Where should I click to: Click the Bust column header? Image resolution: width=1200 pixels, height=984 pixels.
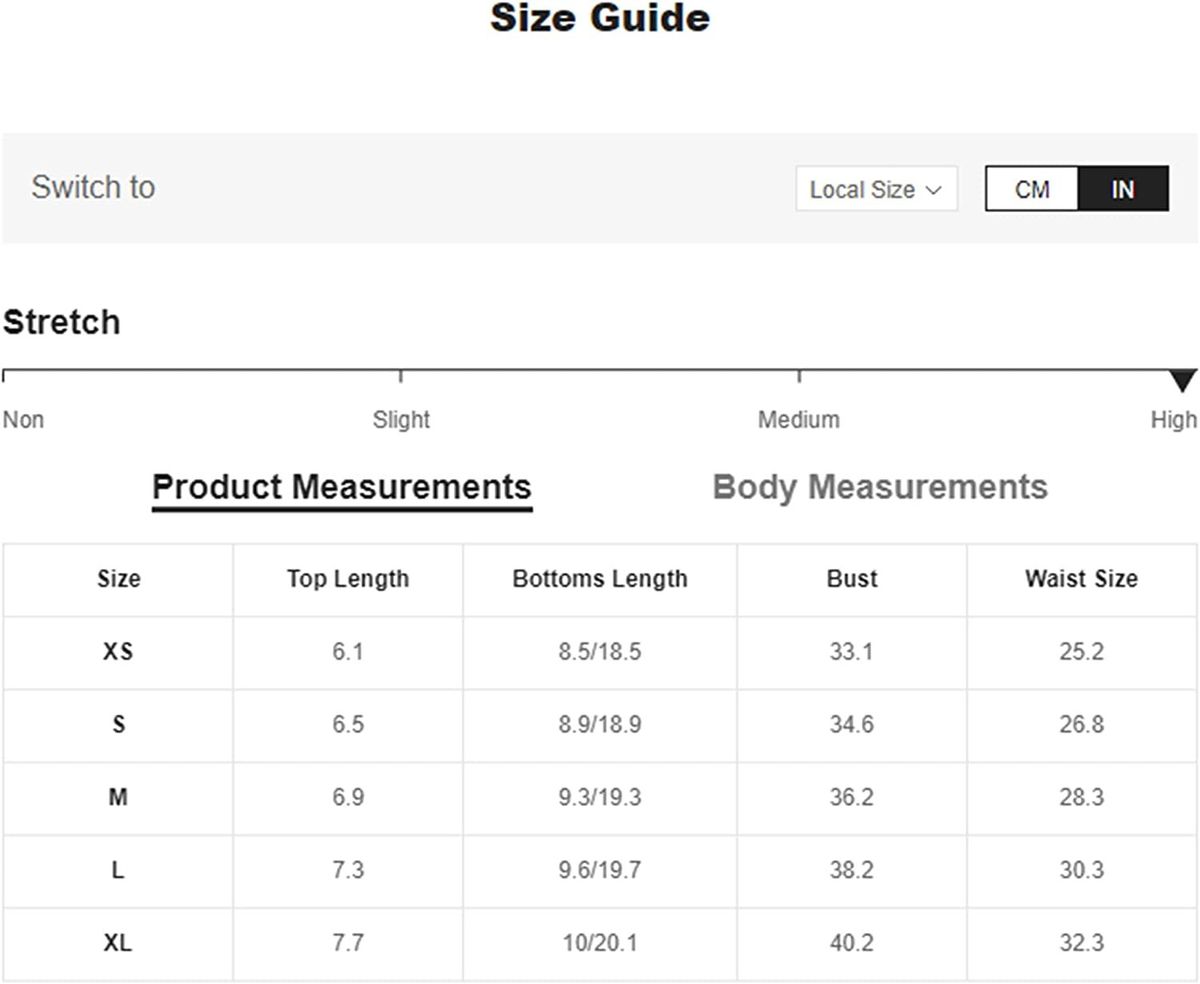pyautogui.click(x=851, y=579)
